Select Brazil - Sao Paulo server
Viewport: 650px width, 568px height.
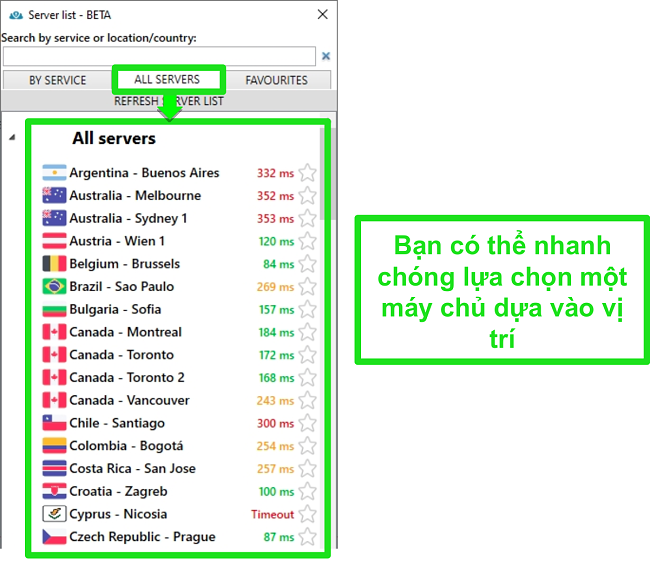click(x=122, y=286)
